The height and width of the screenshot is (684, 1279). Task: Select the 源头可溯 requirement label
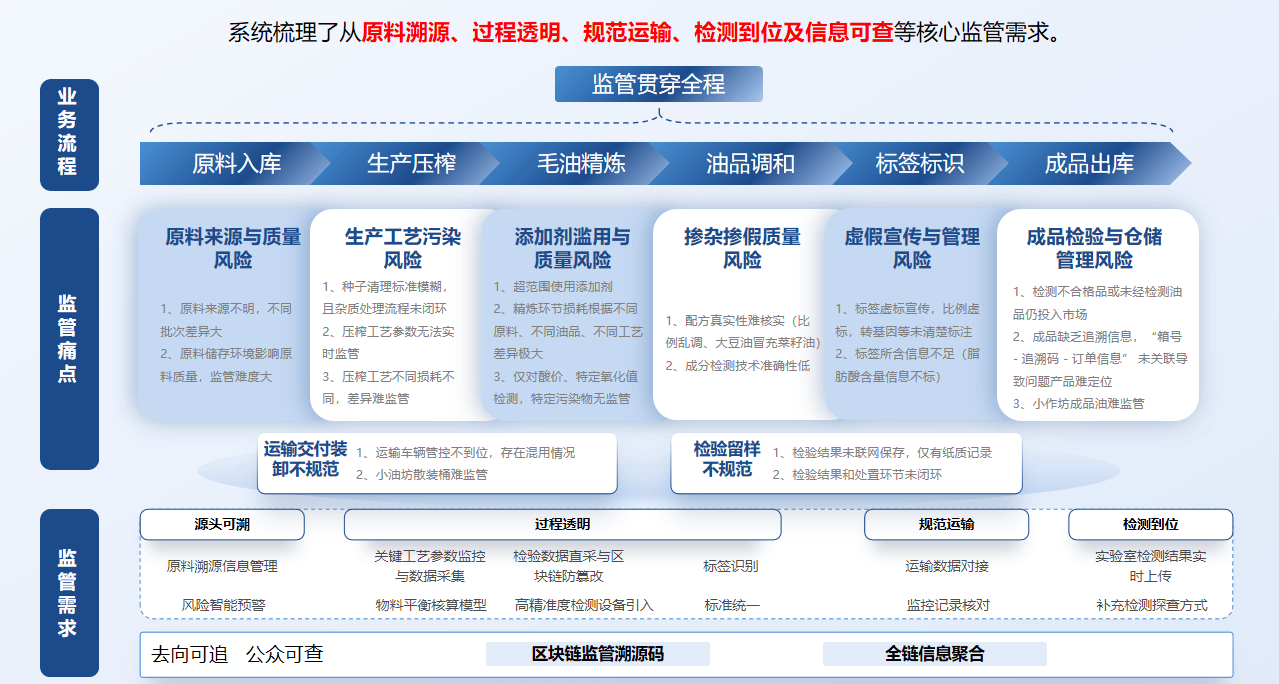pos(222,524)
